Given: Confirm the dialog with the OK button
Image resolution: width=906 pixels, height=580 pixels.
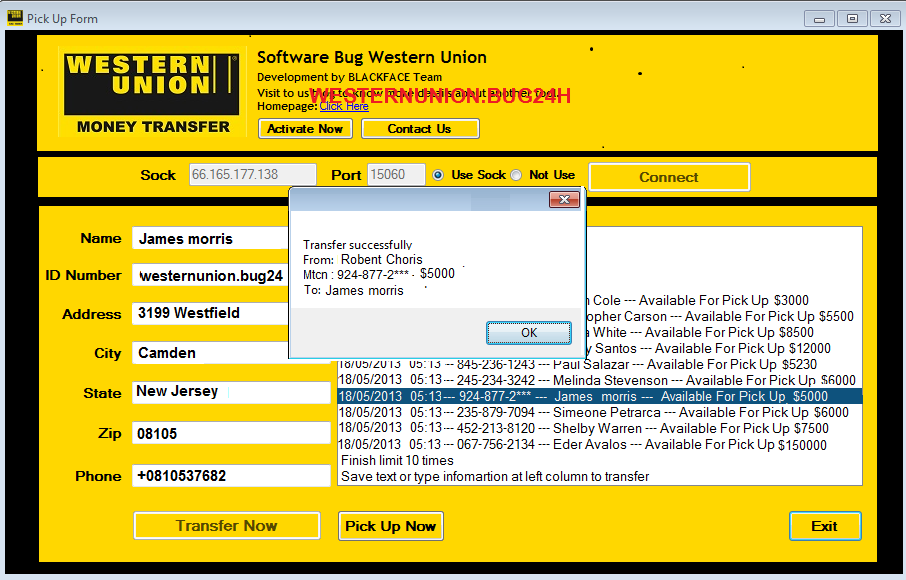Looking at the screenshot, I should (529, 333).
